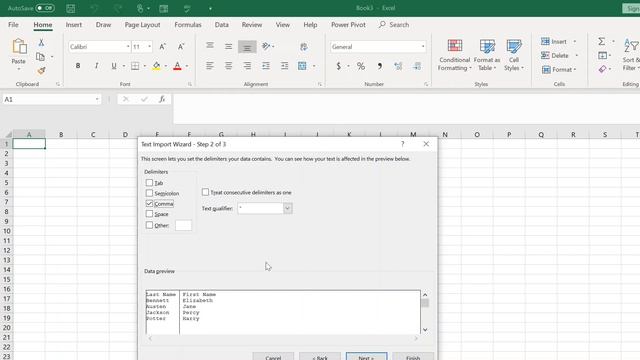Apply Comma Style format
640x360 pixels.
(380, 66)
